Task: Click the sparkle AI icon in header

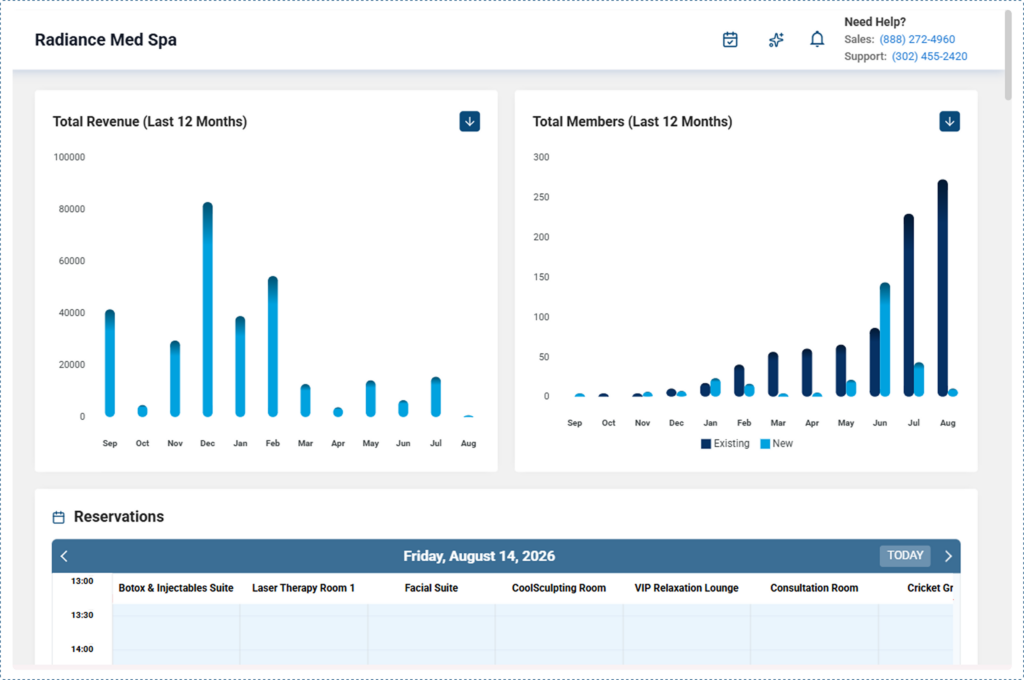Action: click(776, 40)
